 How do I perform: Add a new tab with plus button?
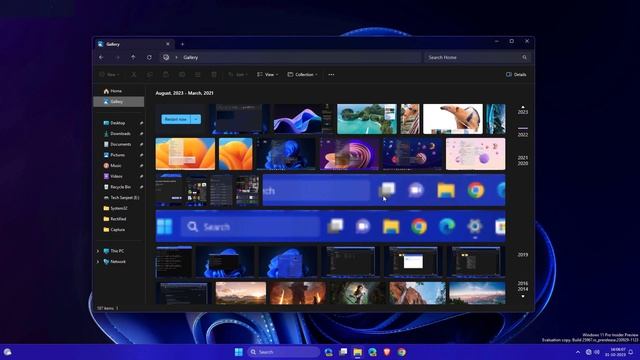click(x=182, y=44)
